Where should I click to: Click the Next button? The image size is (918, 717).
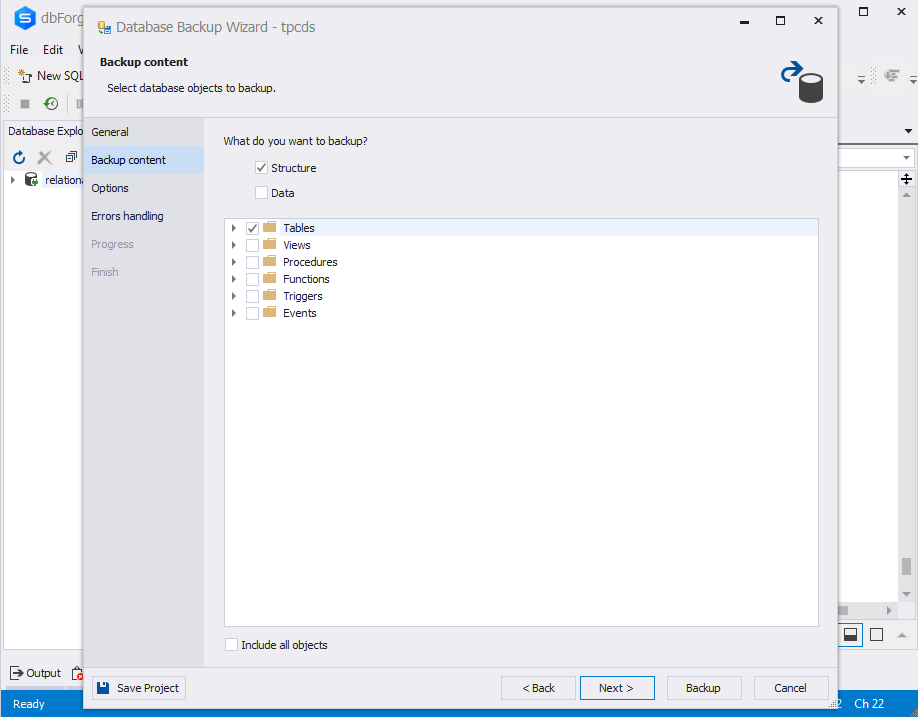tap(617, 688)
